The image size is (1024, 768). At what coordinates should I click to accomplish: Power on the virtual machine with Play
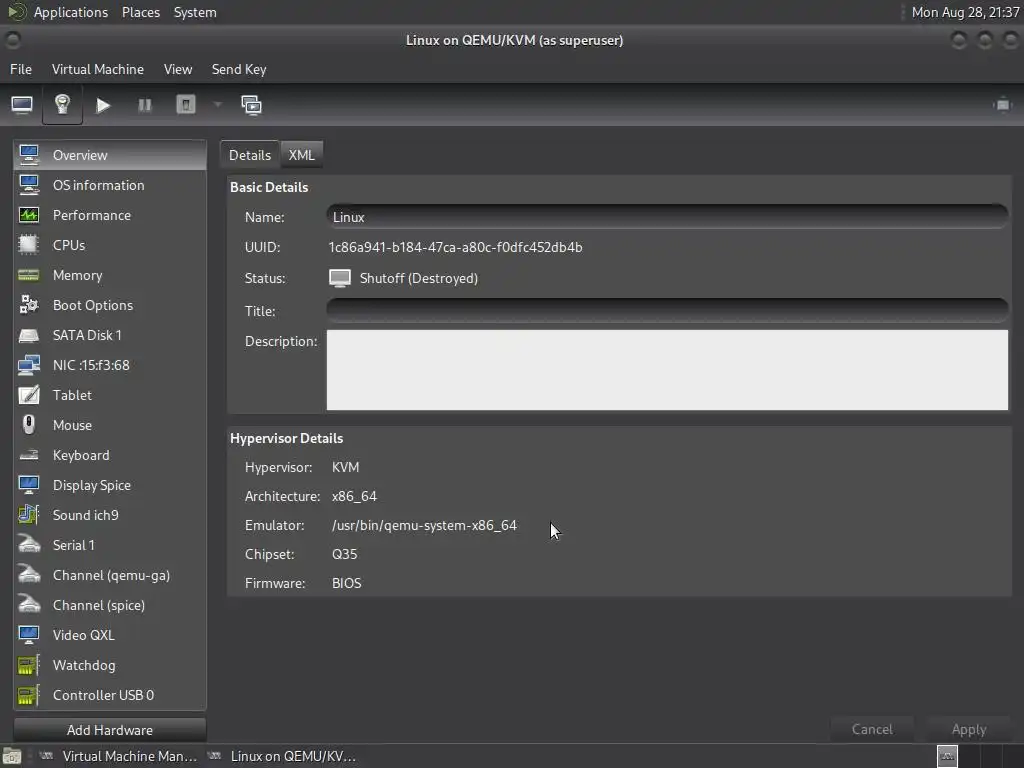pos(103,105)
